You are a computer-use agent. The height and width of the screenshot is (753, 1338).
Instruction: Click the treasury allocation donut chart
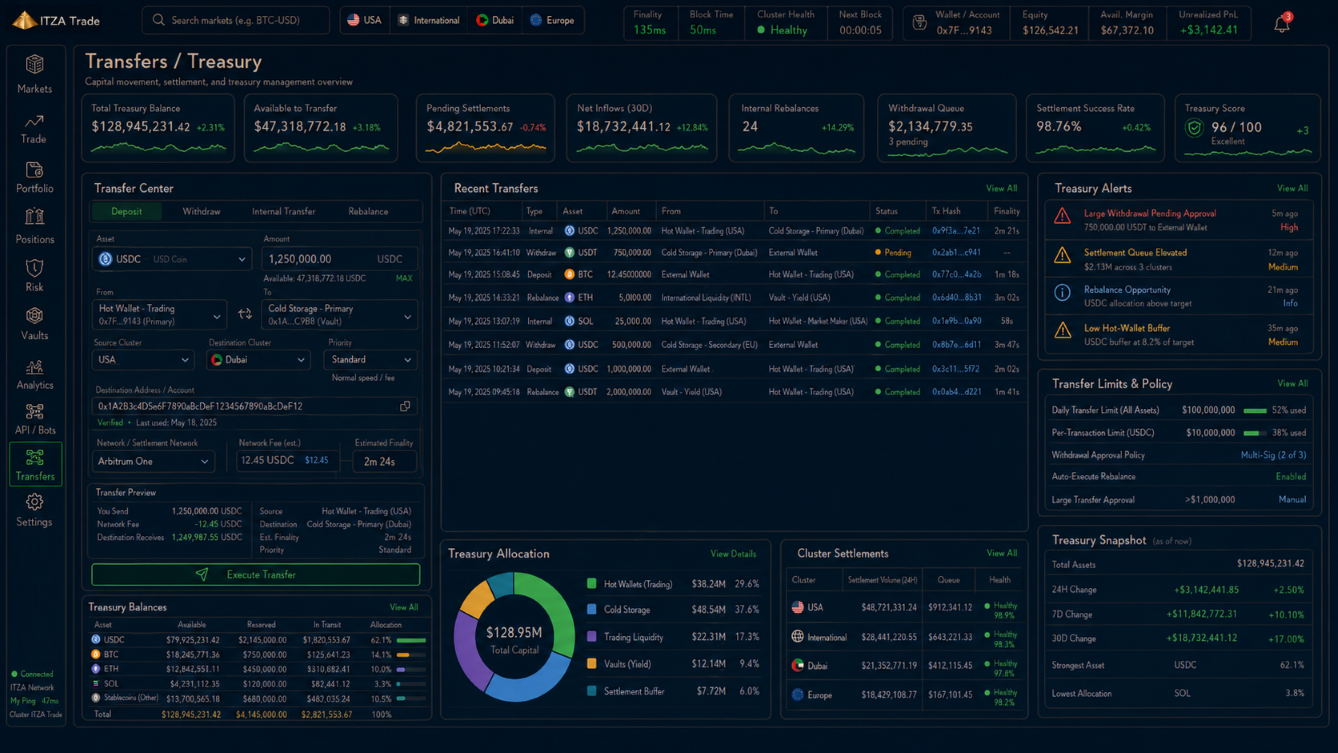(x=514, y=637)
